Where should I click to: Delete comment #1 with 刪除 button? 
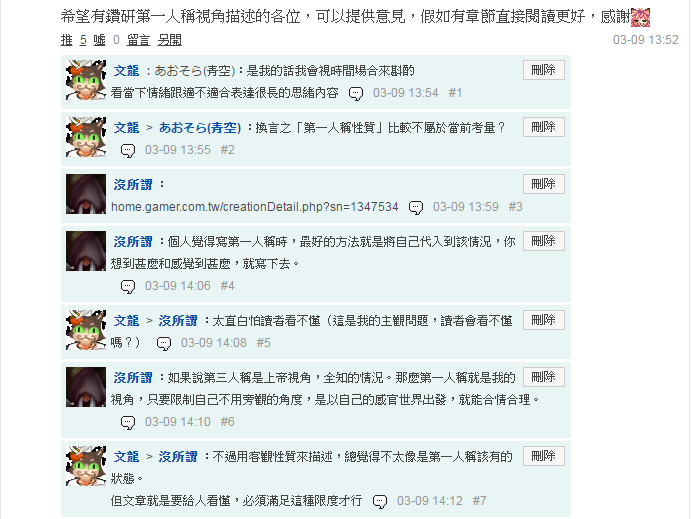[544, 70]
